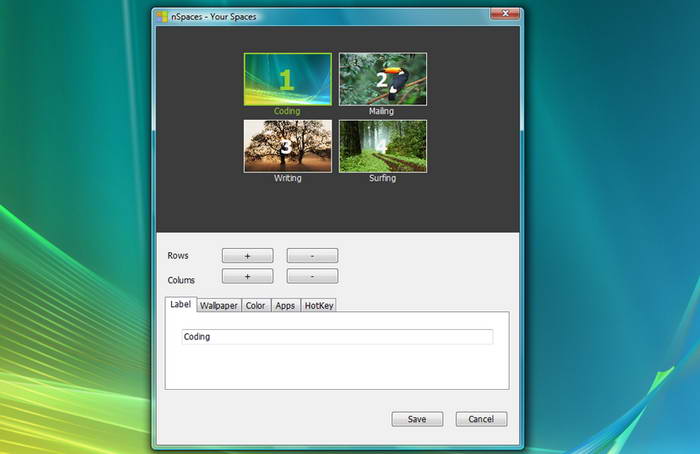Save the space settings

click(x=417, y=419)
